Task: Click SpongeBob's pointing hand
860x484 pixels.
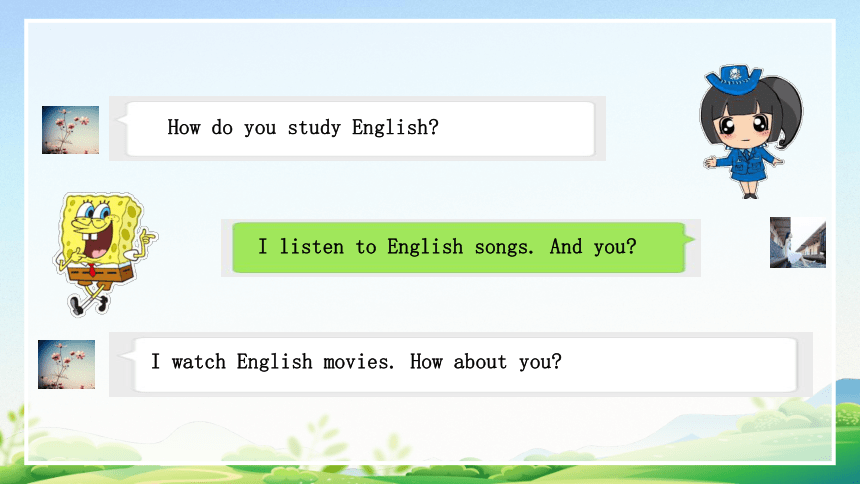Action: click(146, 238)
